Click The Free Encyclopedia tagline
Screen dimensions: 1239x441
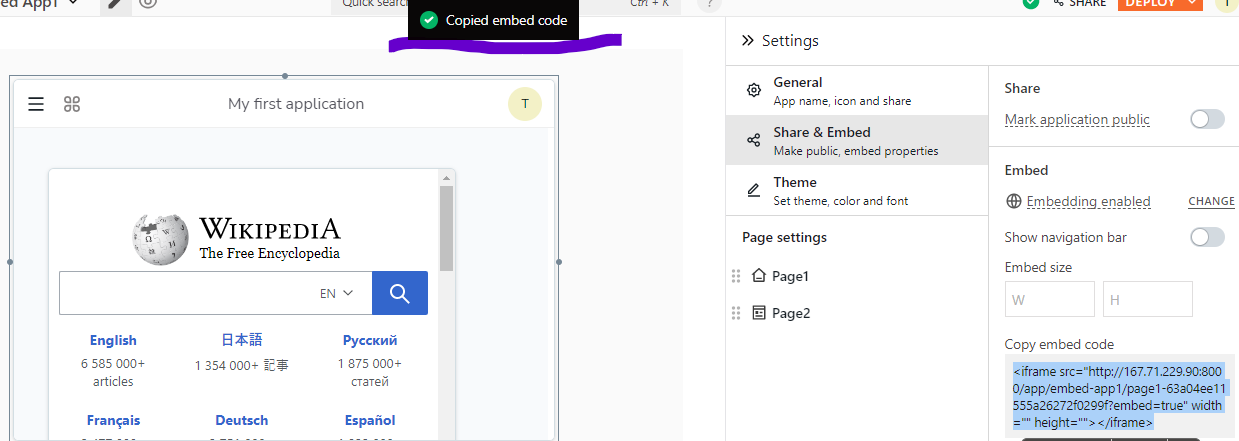pyautogui.click(x=269, y=253)
